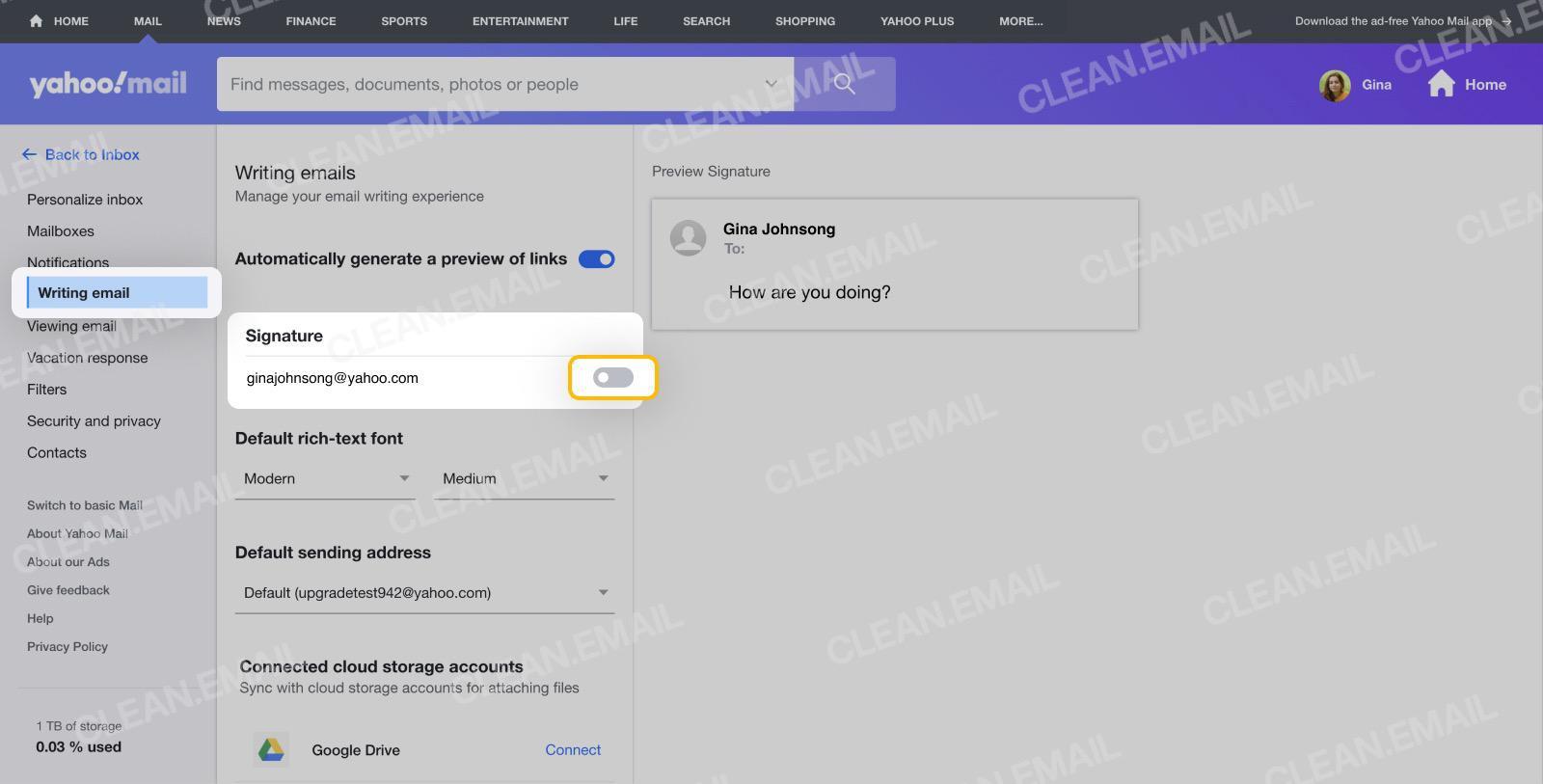The width and height of the screenshot is (1543, 784).
Task: Click the Home text link in top bar
Action: (x=70, y=21)
